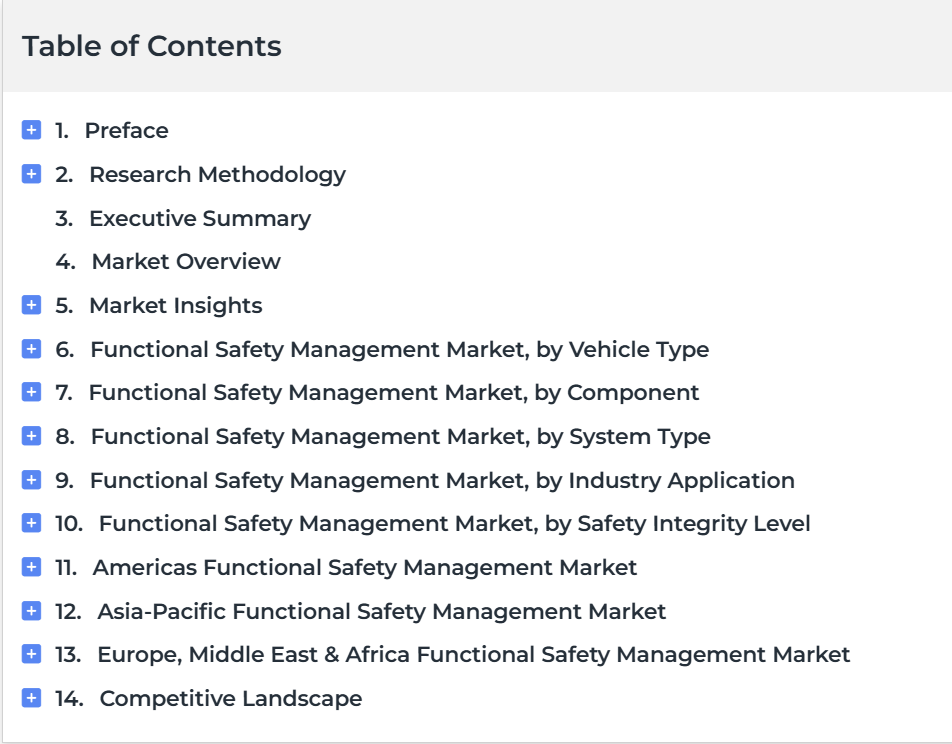This screenshot has width=952, height=744.
Task: Click the Preface title text
Action: click(x=126, y=130)
